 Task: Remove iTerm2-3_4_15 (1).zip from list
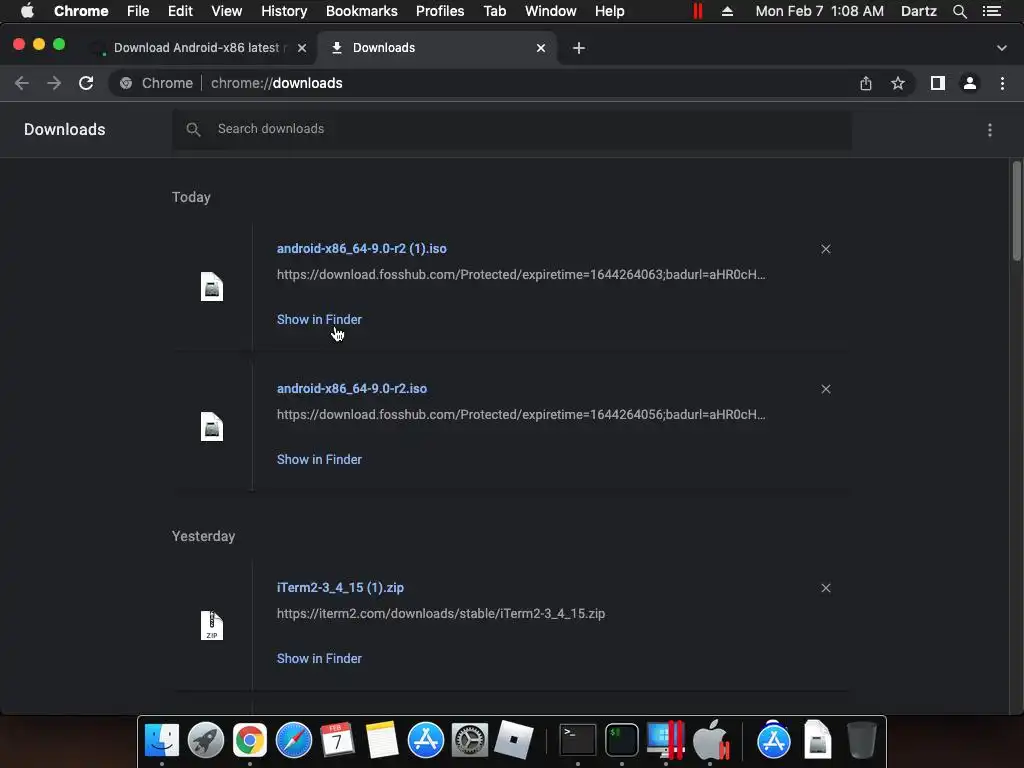coord(825,588)
